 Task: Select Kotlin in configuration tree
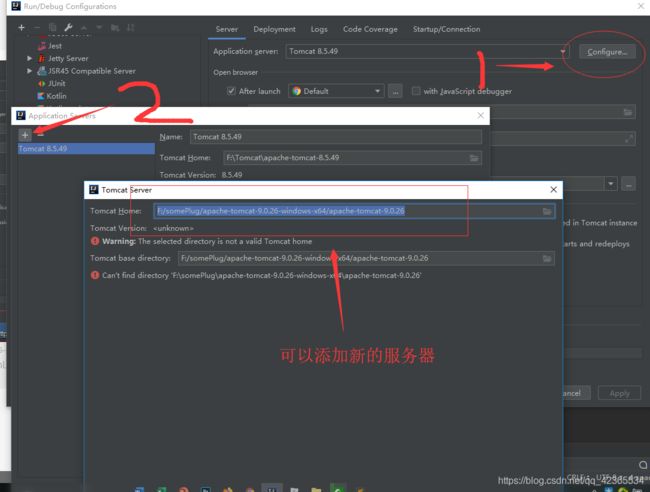click(x=56, y=96)
